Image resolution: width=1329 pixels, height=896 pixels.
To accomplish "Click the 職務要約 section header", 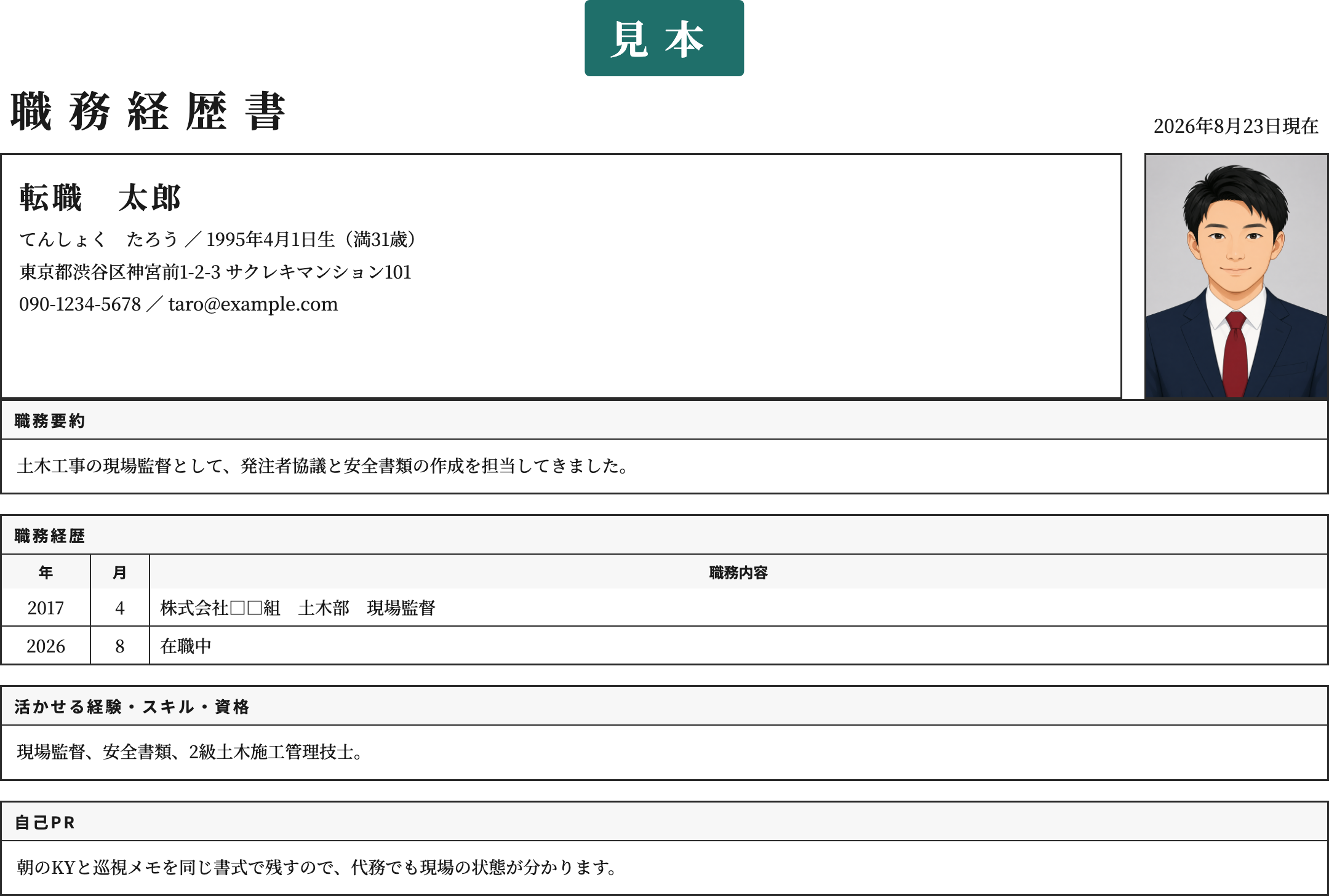I will (x=664, y=421).
